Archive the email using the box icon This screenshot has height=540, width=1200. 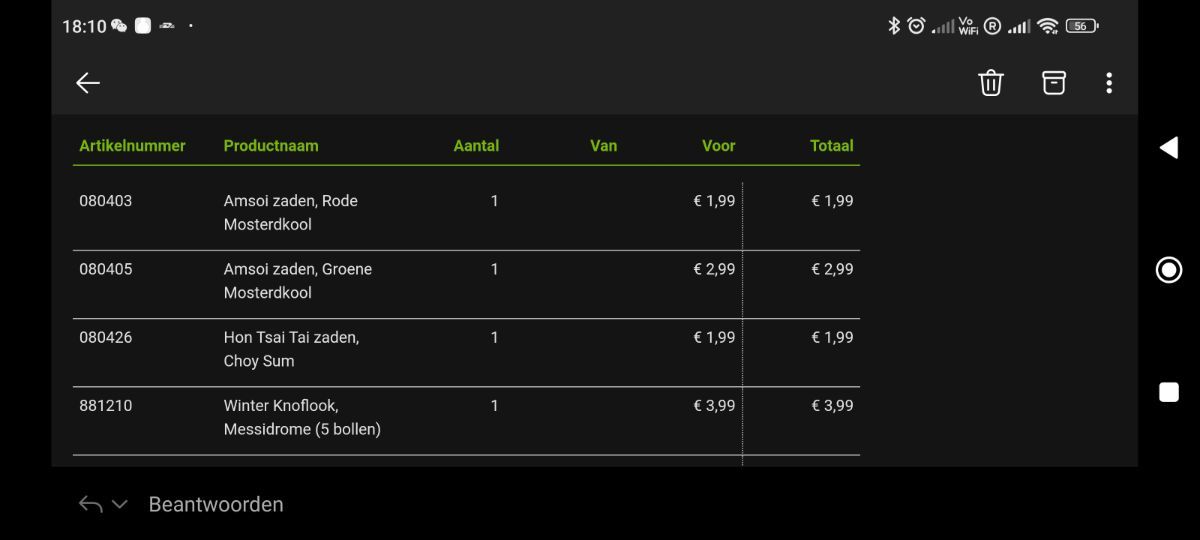(x=1053, y=83)
